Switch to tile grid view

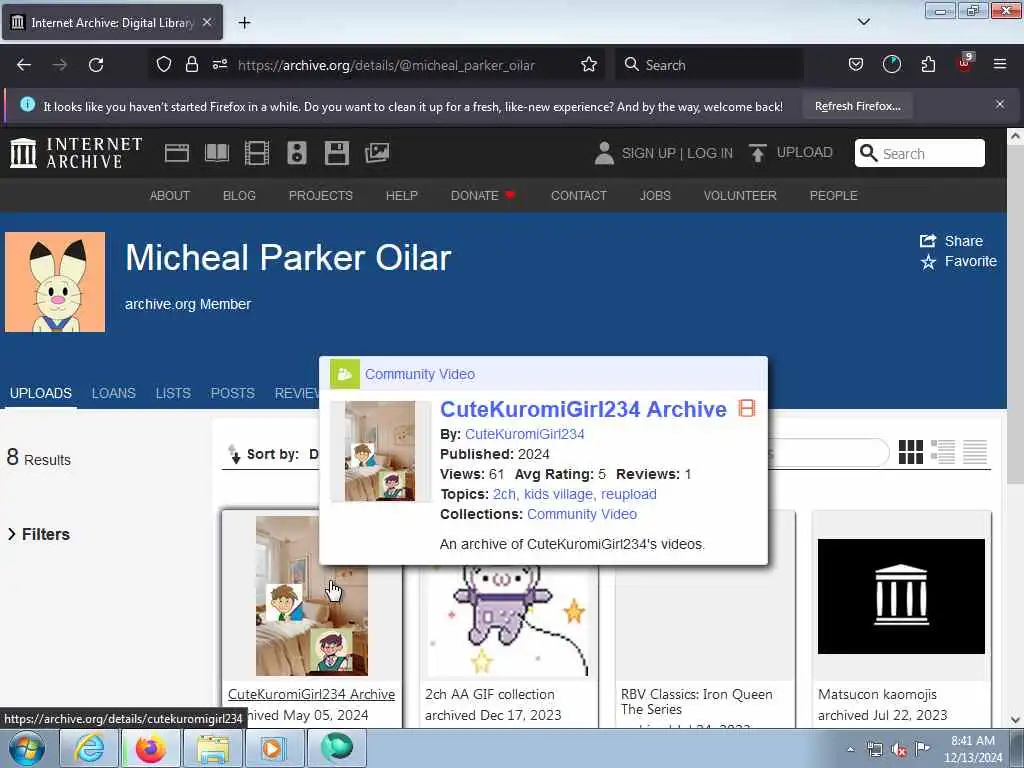(x=910, y=452)
